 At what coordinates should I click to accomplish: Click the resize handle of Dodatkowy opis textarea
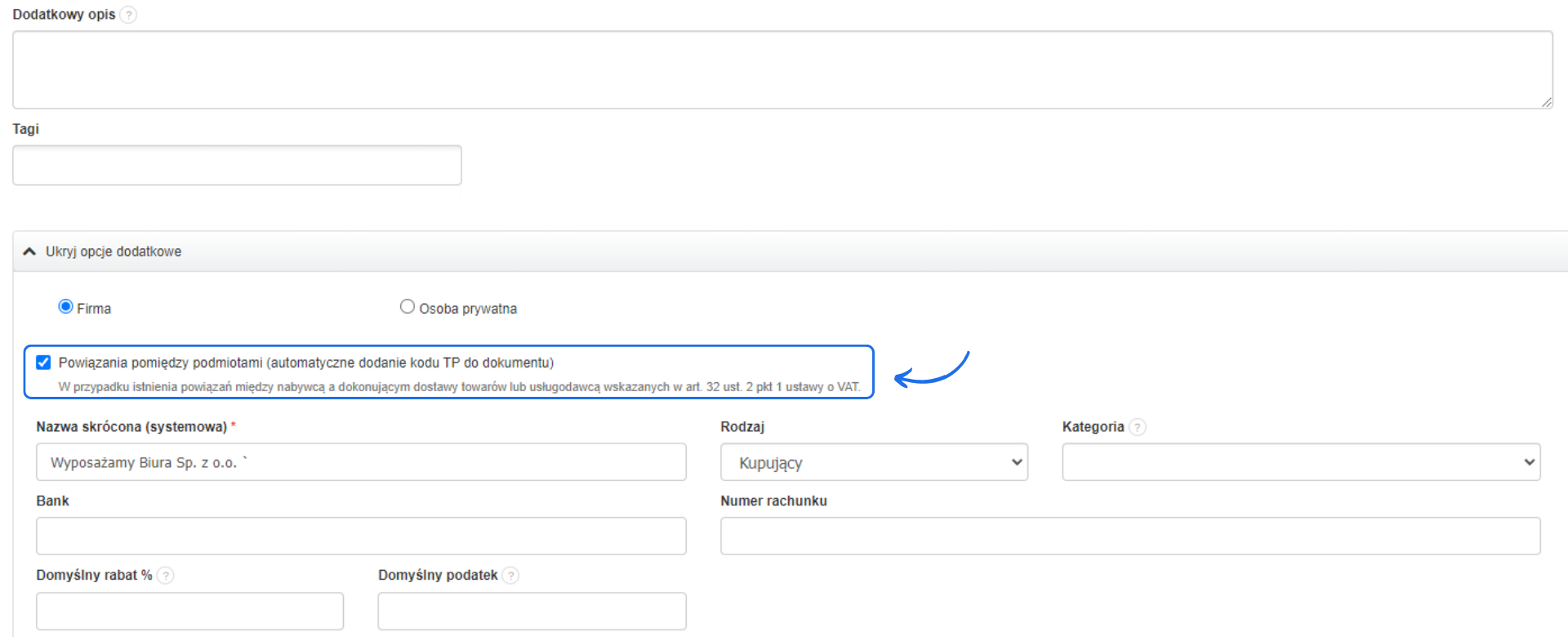point(1546,102)
